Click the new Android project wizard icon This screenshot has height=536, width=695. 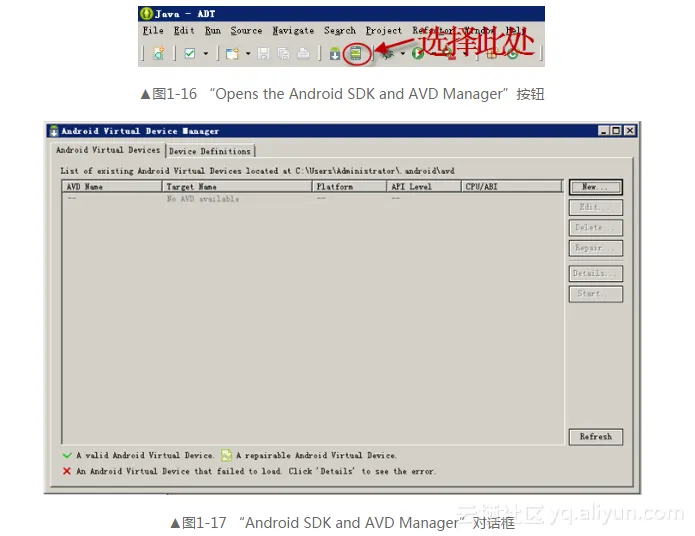159,54
